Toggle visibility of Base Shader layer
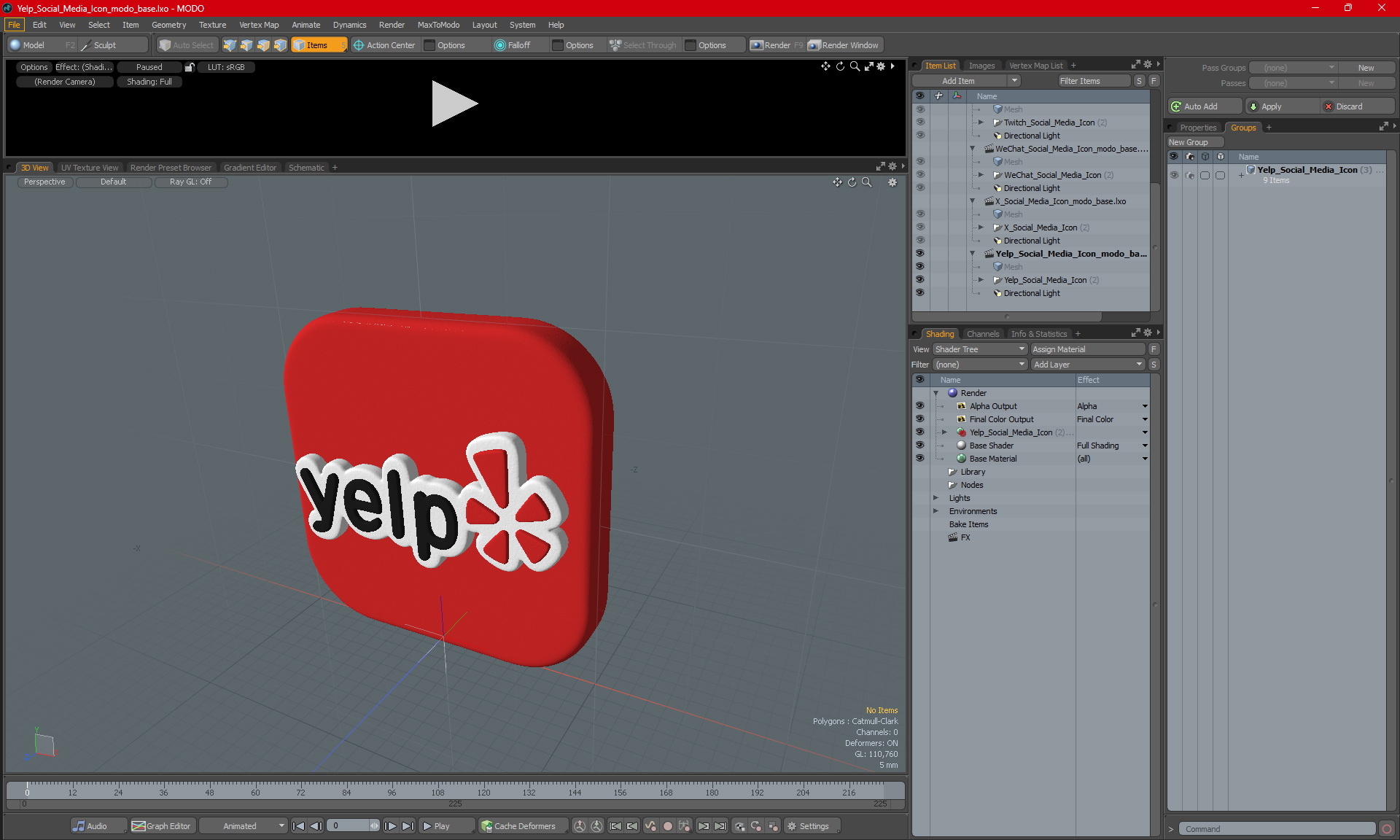 pos(919,446)
